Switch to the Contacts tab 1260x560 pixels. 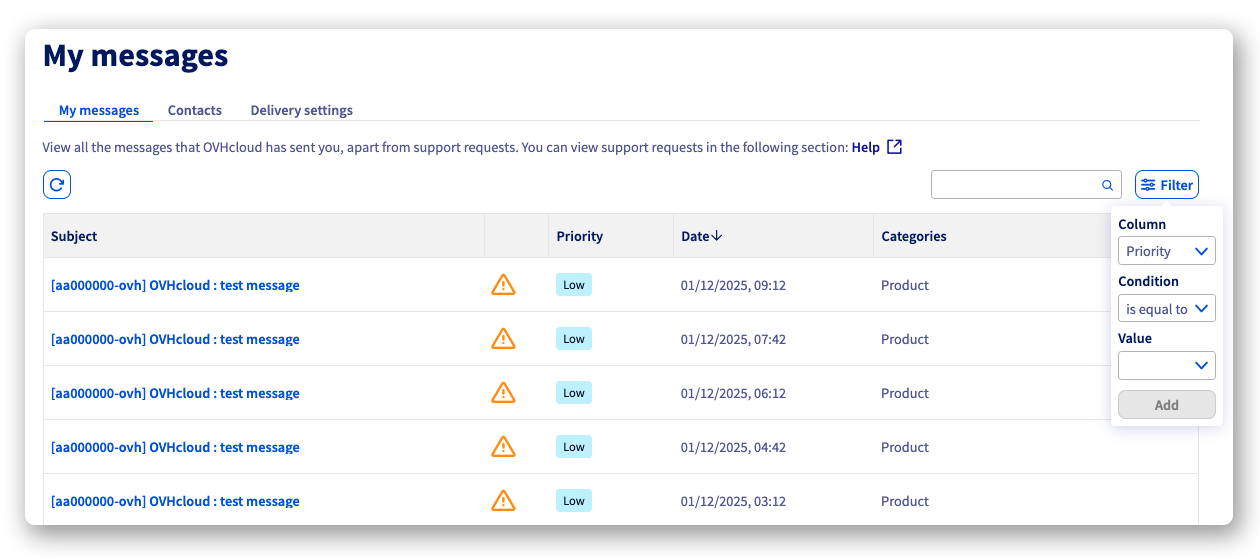click(195, 110)
